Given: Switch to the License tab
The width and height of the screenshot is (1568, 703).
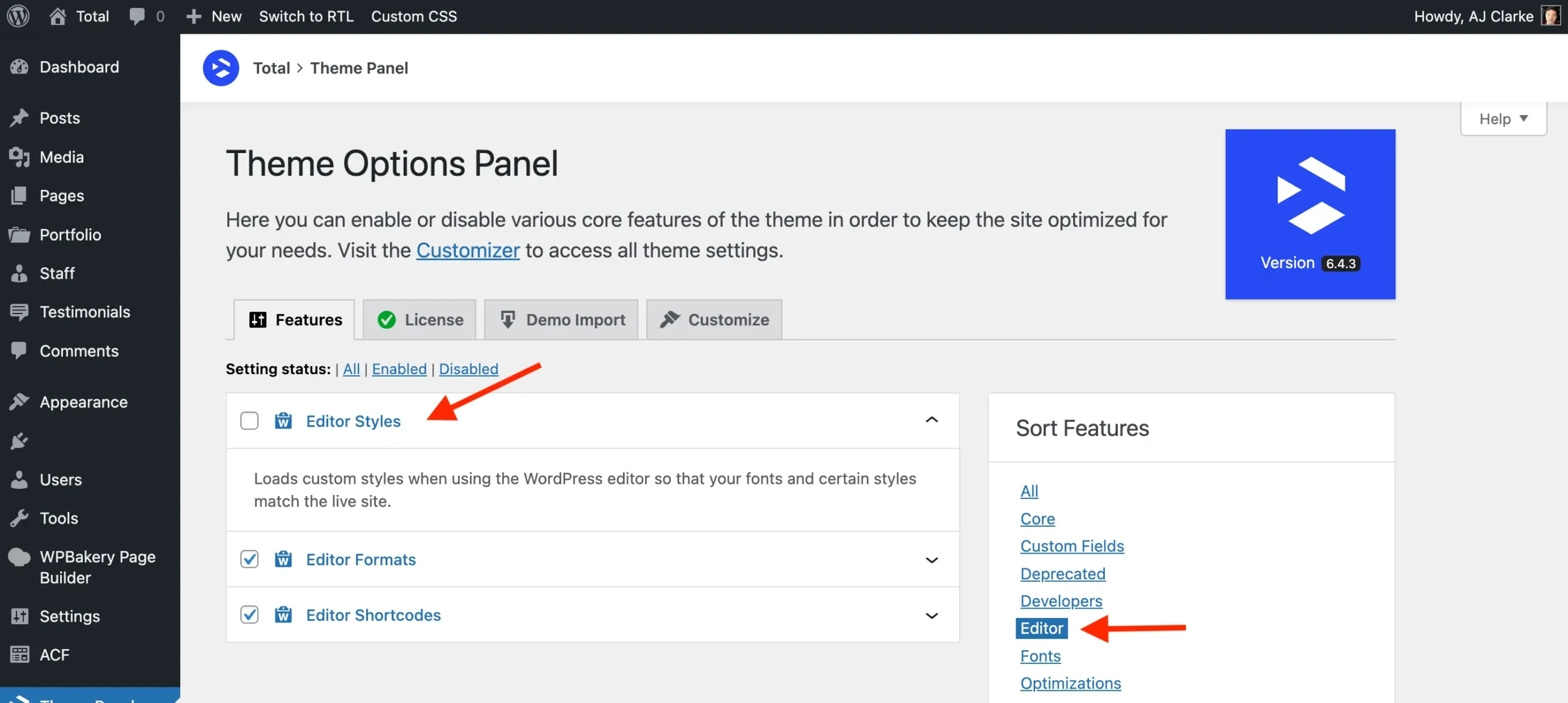Looking at the screenshot, I should (x=419, y=319).
